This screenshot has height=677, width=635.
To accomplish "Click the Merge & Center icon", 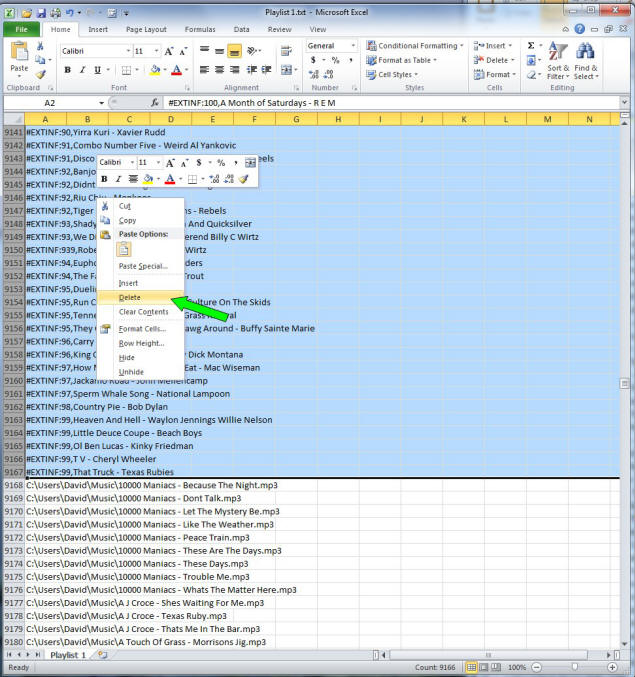I will 286,70.
